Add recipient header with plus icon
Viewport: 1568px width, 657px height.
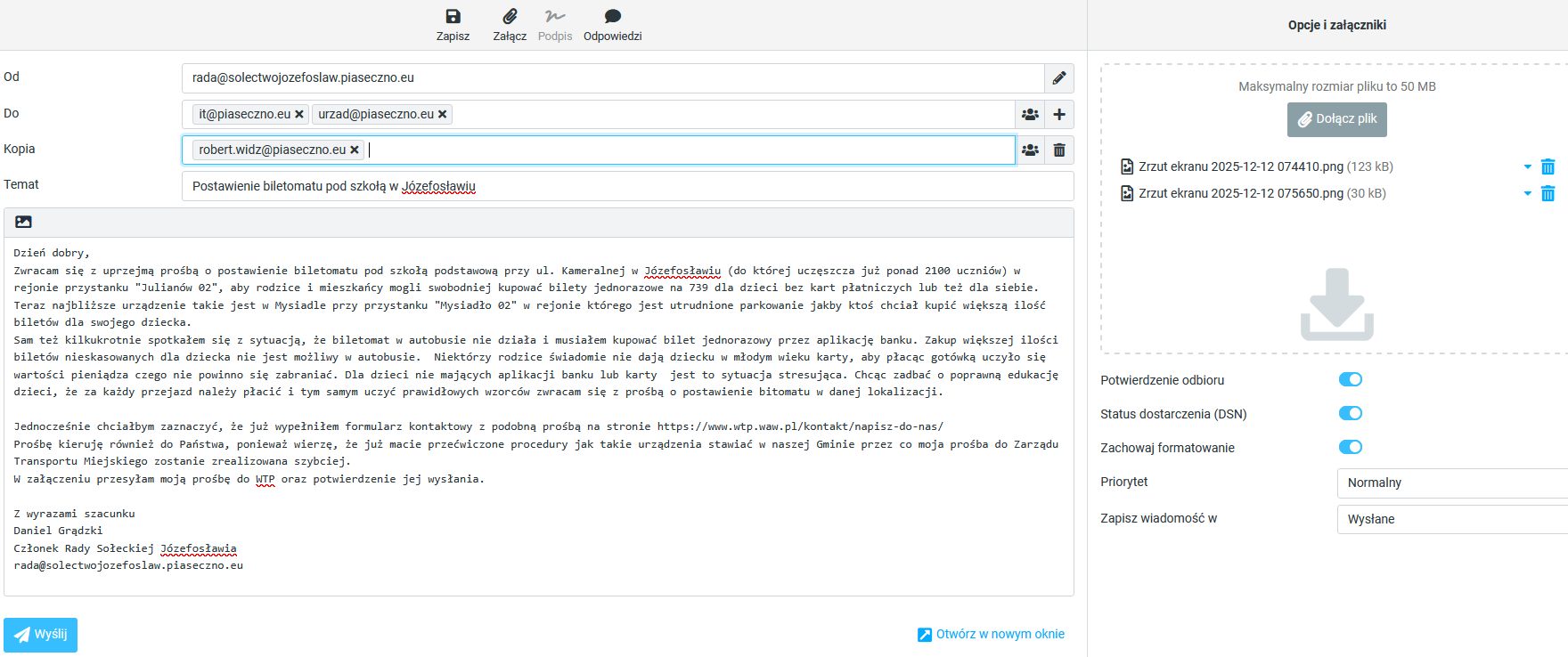pos(1058,114)
